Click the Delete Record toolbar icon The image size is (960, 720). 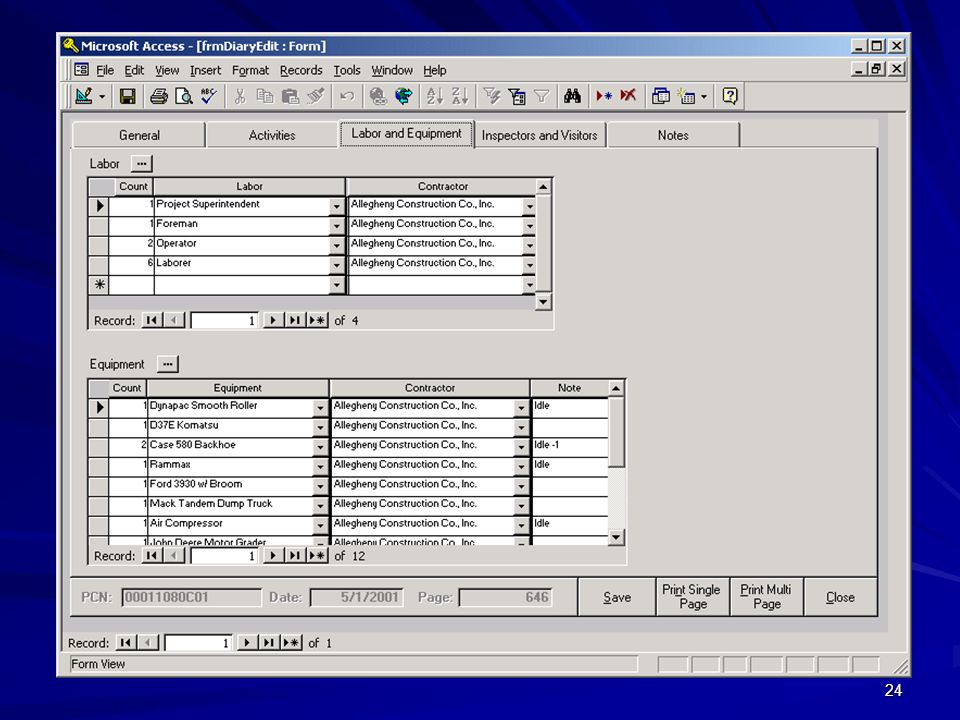click(x=628, y=96)
